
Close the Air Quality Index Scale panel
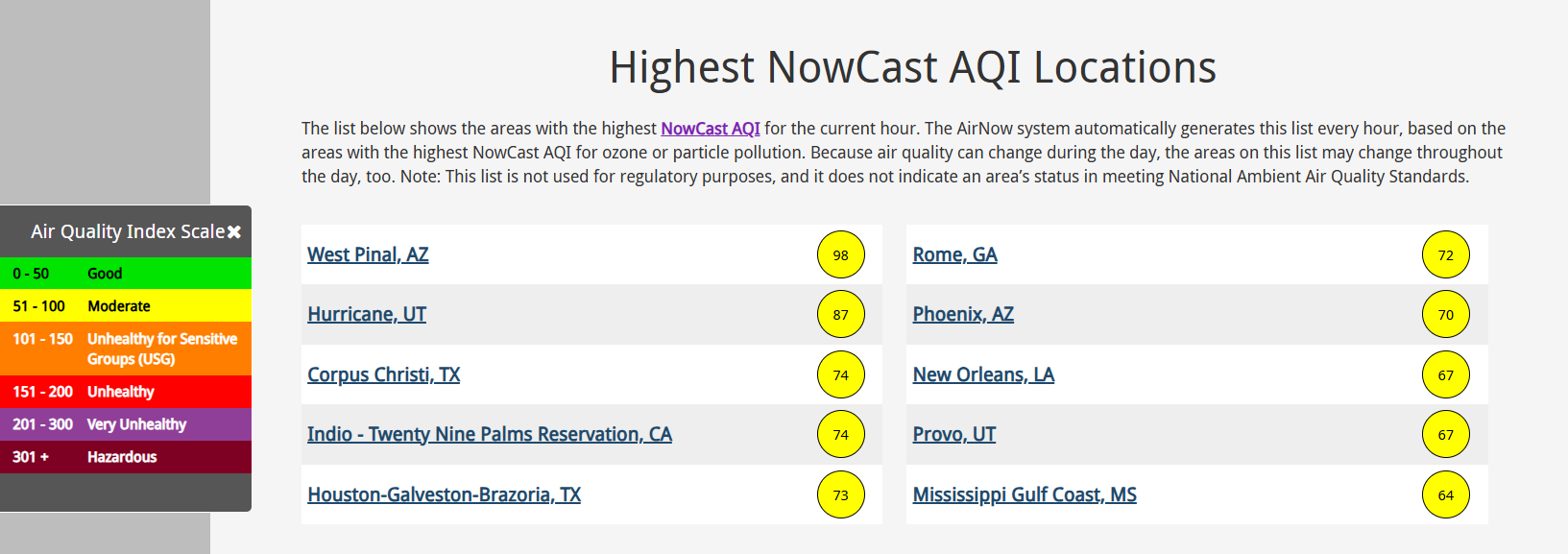tap(234, 232)
